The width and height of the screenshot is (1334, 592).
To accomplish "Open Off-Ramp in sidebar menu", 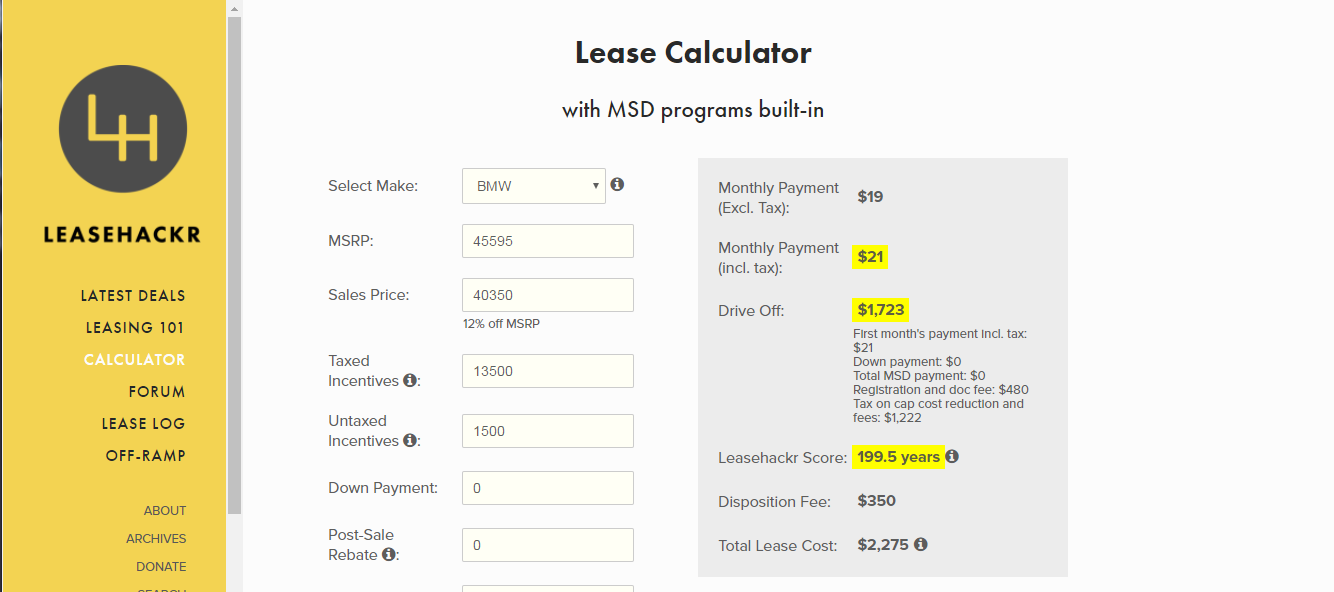I will [146, 456].
